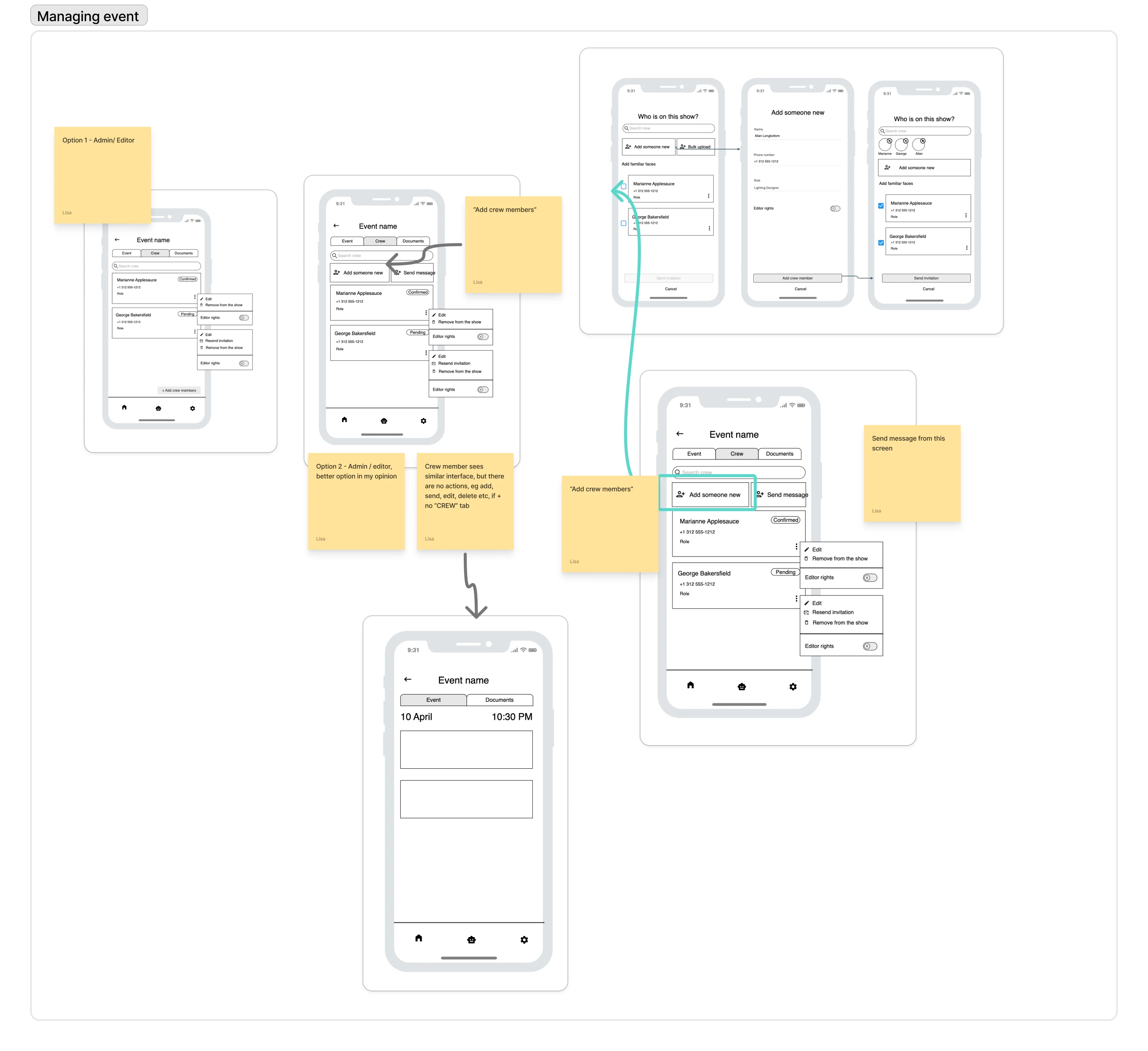Click Add someone new on the phone with avatars
This screenshot has height=1051, width=1148.
pyautogui.click(x=924, y=167)
